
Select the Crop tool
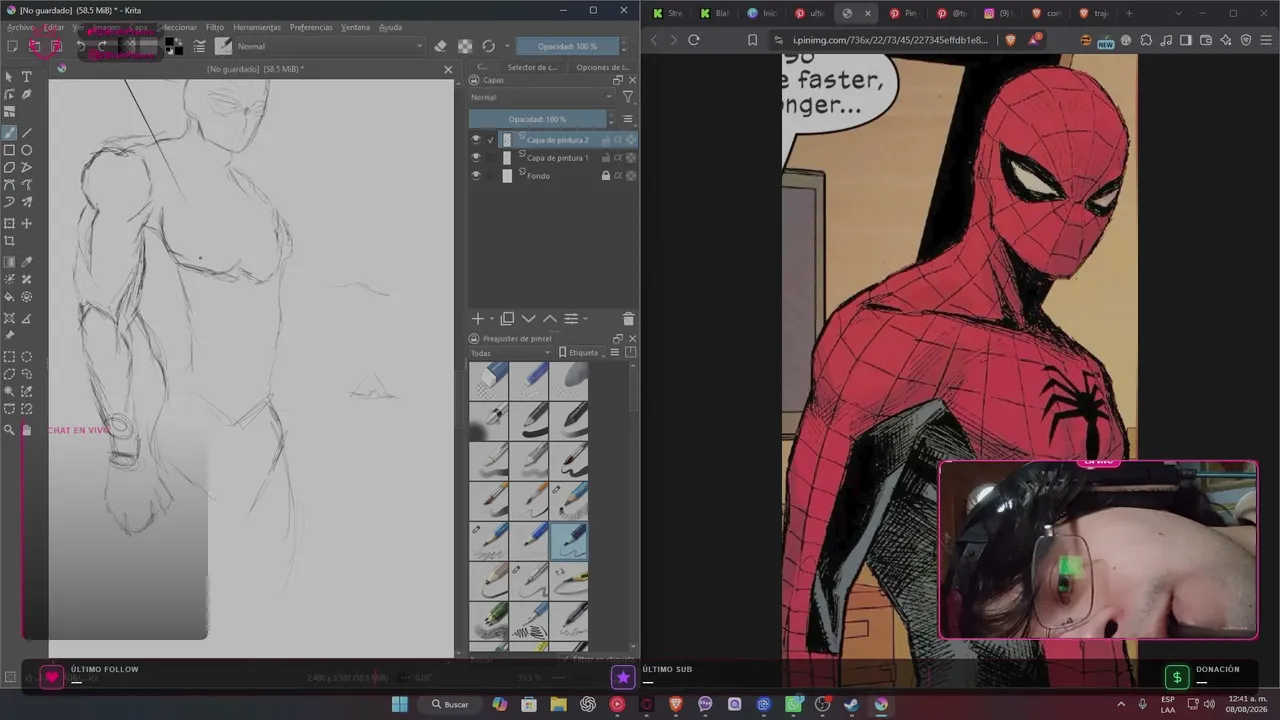pos(10,241)
